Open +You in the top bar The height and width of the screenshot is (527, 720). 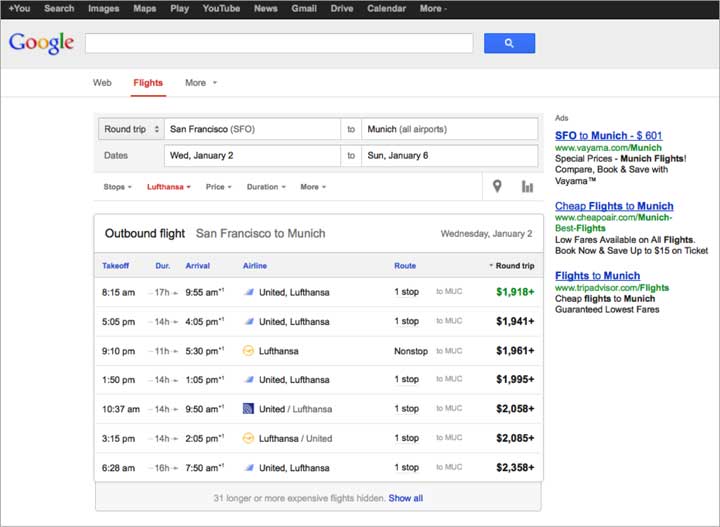point(19,8)
